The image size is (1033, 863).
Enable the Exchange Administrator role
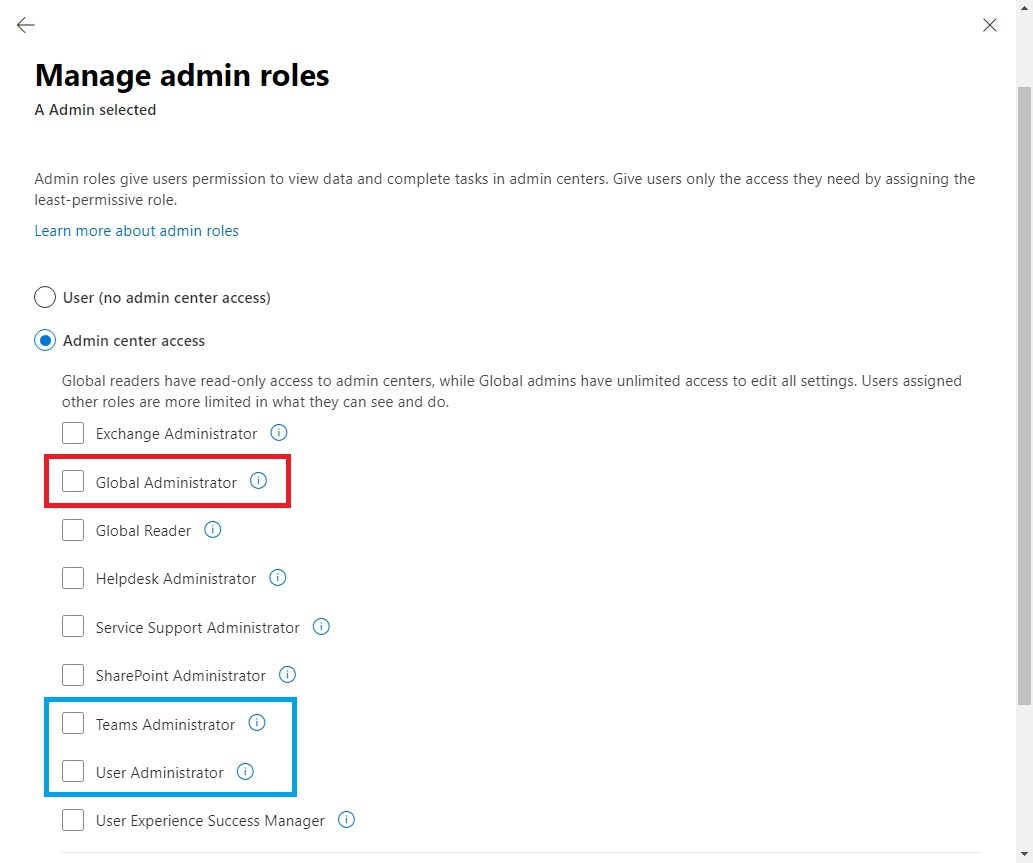pyautogui.click(x=72, y=433)
